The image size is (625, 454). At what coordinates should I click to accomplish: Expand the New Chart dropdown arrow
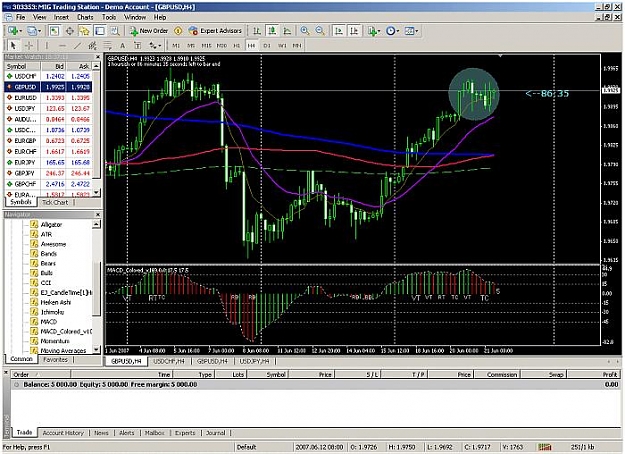(21, 31)
